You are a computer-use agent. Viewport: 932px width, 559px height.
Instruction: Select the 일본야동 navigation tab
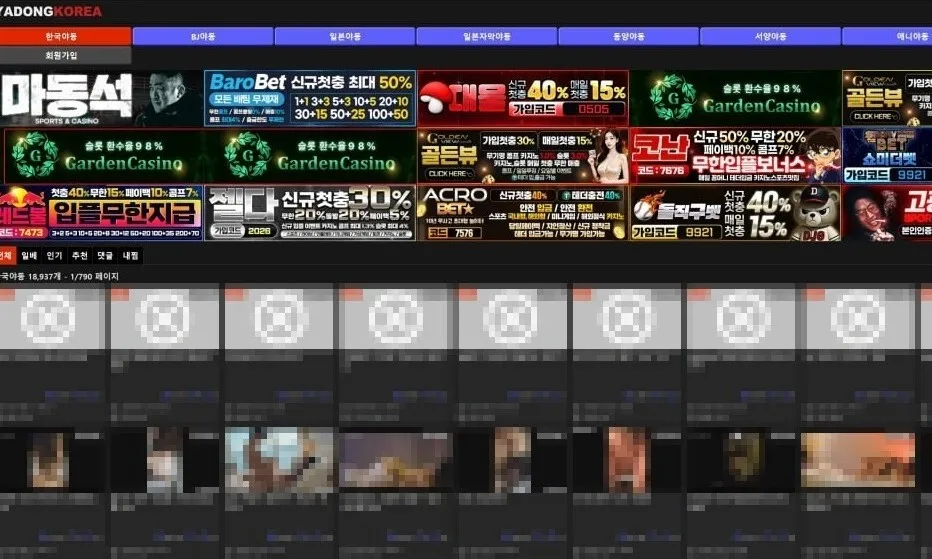coord(345,36)
